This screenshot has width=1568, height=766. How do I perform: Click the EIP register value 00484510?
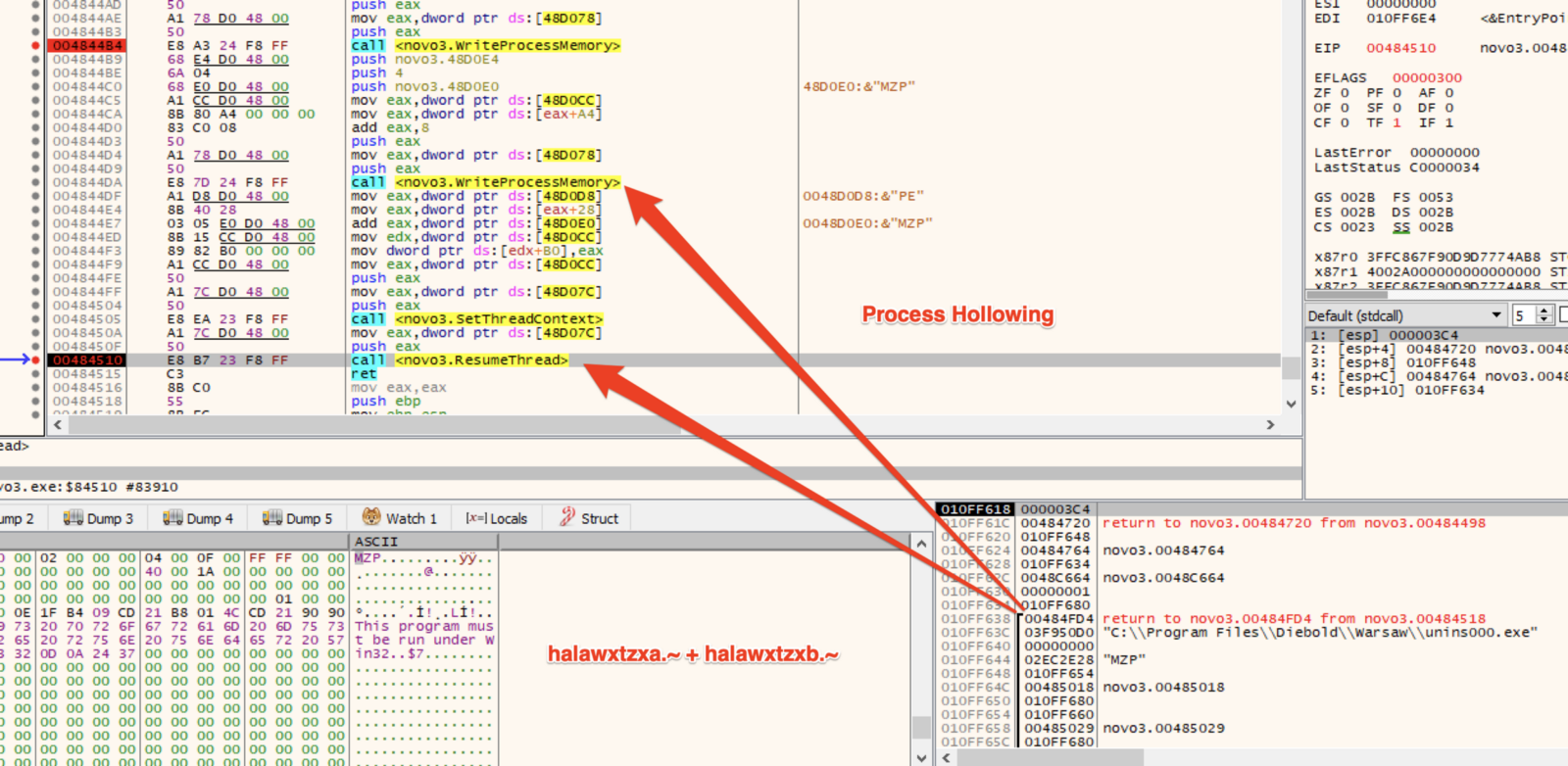tap(1400, 48)
